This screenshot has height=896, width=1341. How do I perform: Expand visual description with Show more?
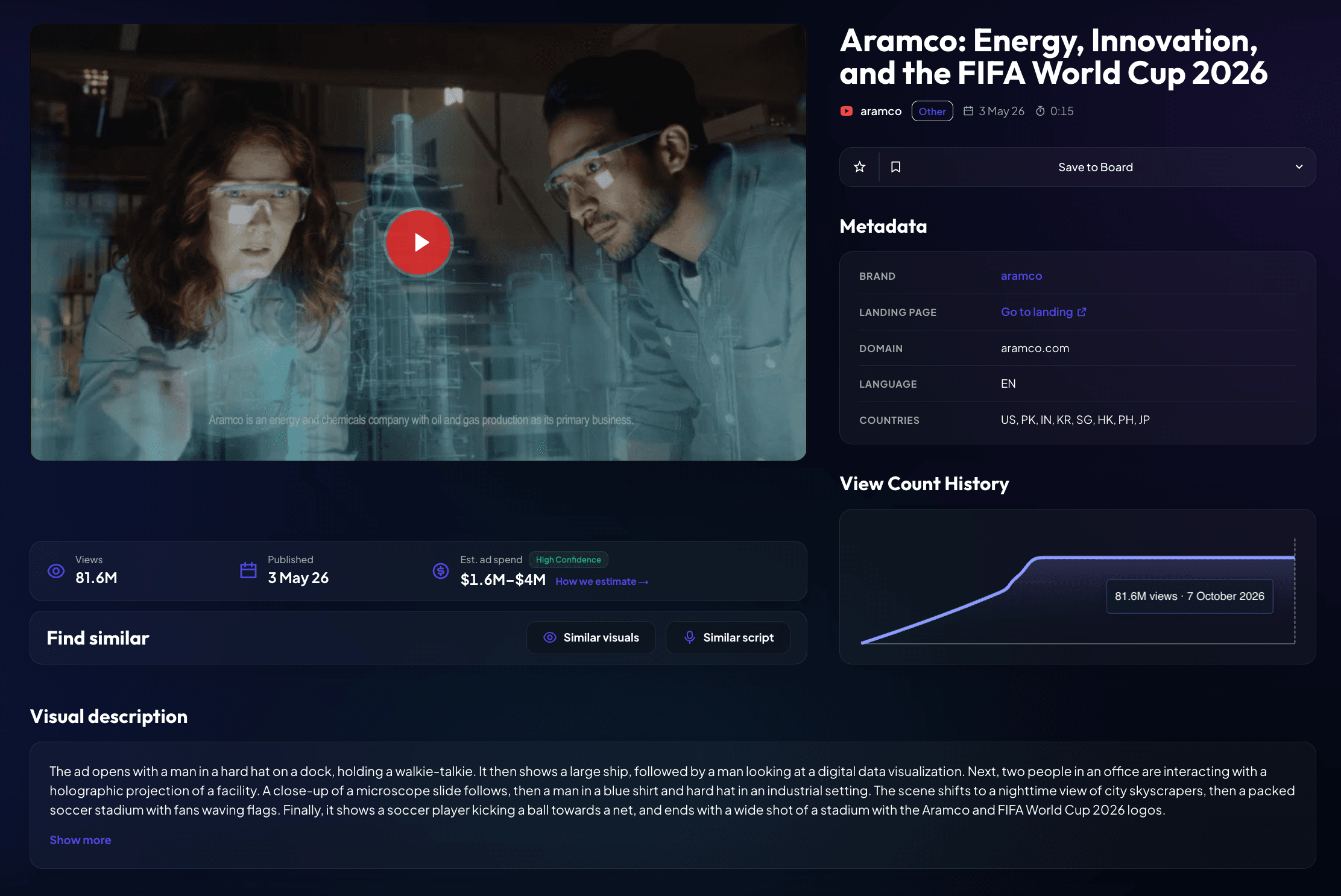pos(80,840)
